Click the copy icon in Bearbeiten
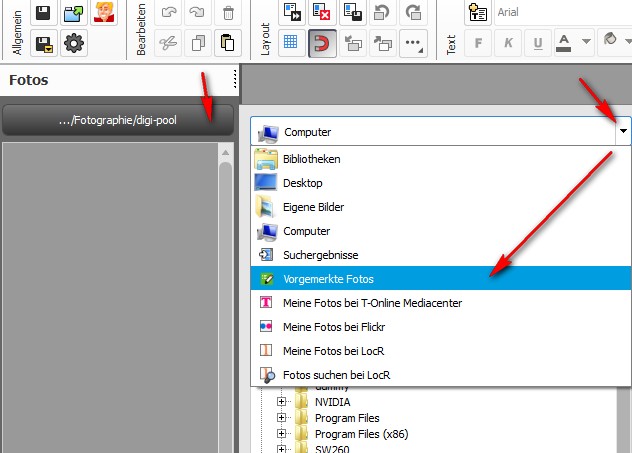 click(198, 43)
